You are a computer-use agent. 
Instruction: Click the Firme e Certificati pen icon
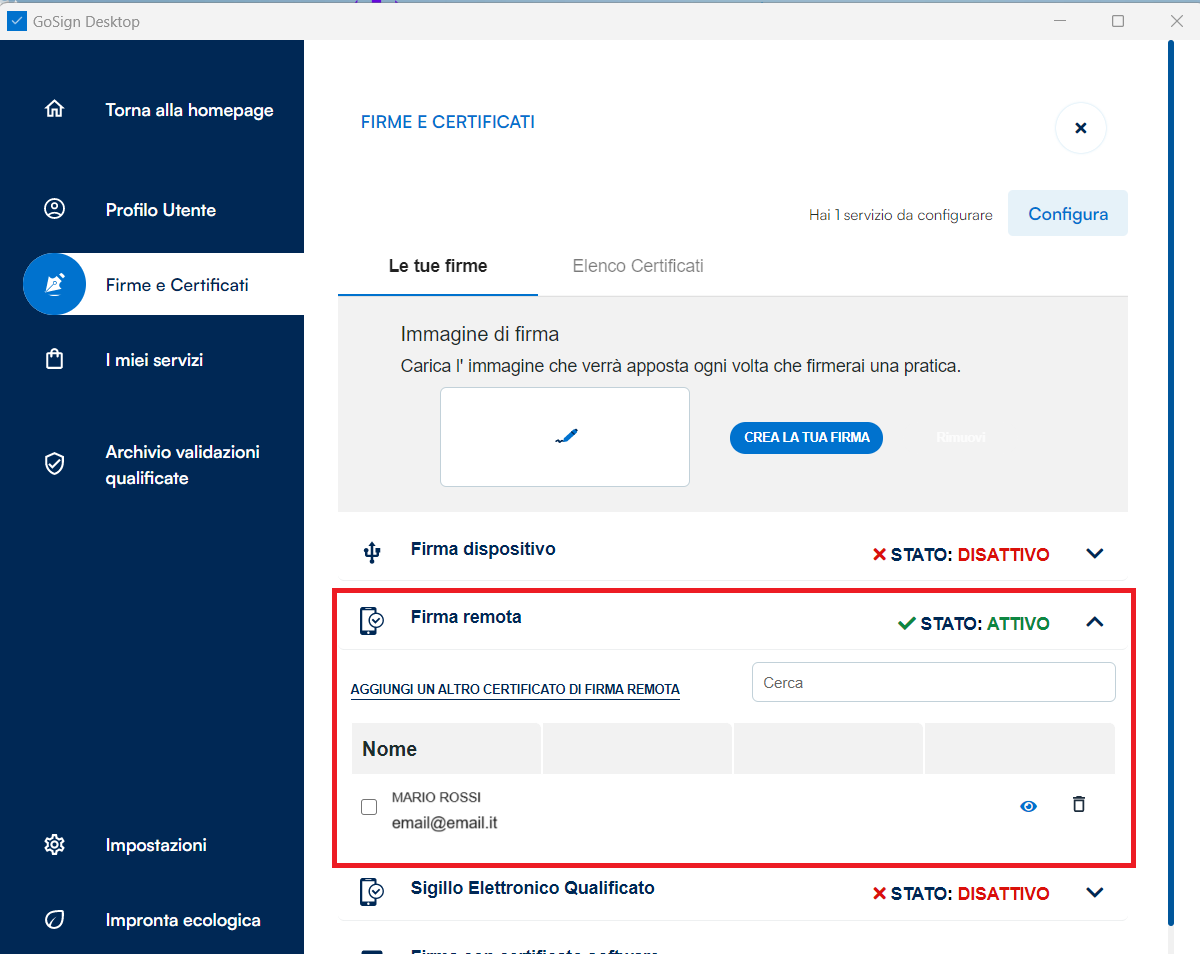pos(55,285)
